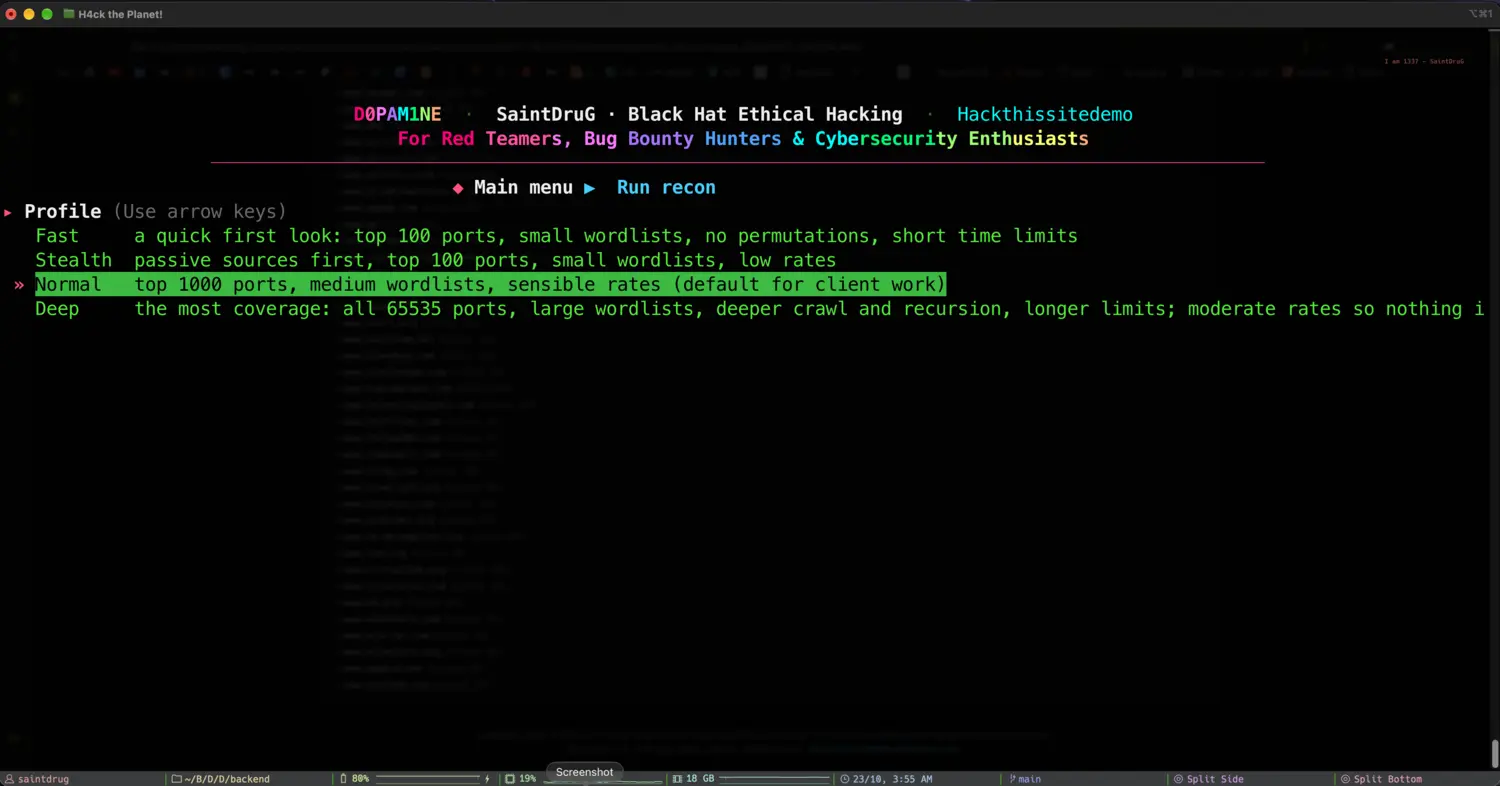Screen dimensions: 1500x786
Task: Click the 'D0PAM1NE' banner title
Action: click(x=397, y=115)
